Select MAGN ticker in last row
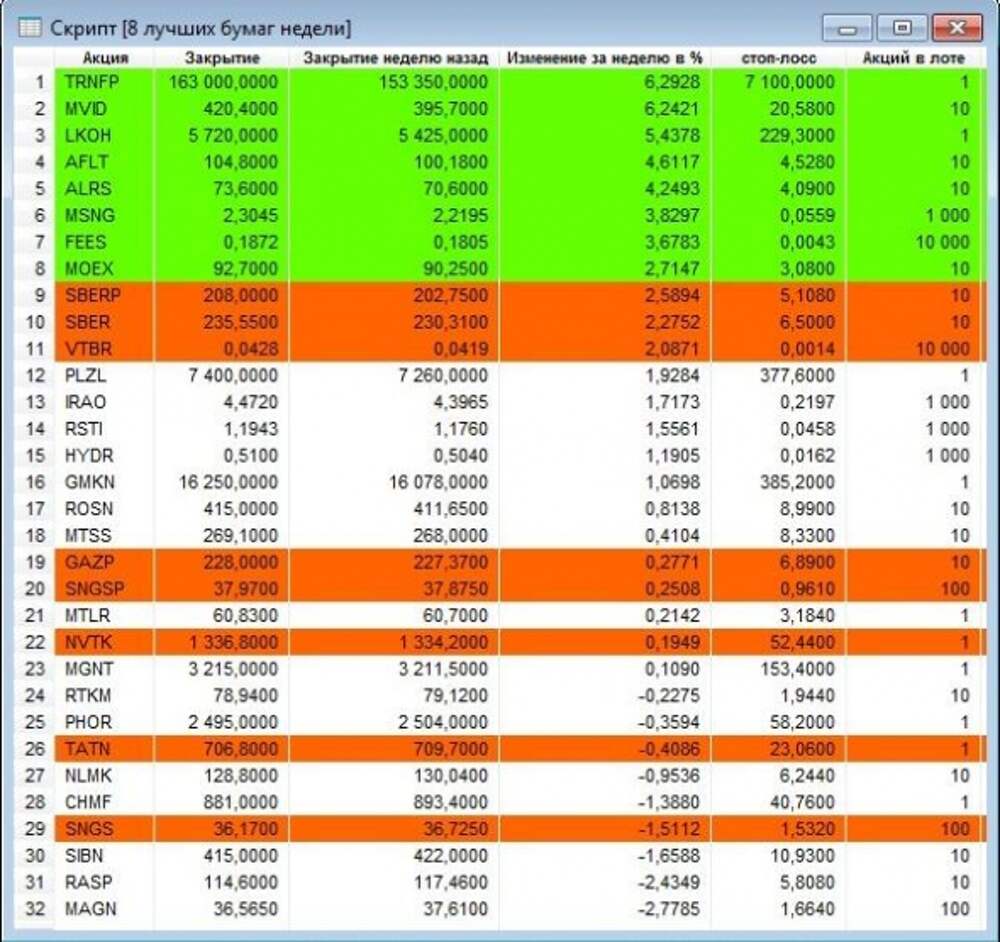 pos(90,909)
